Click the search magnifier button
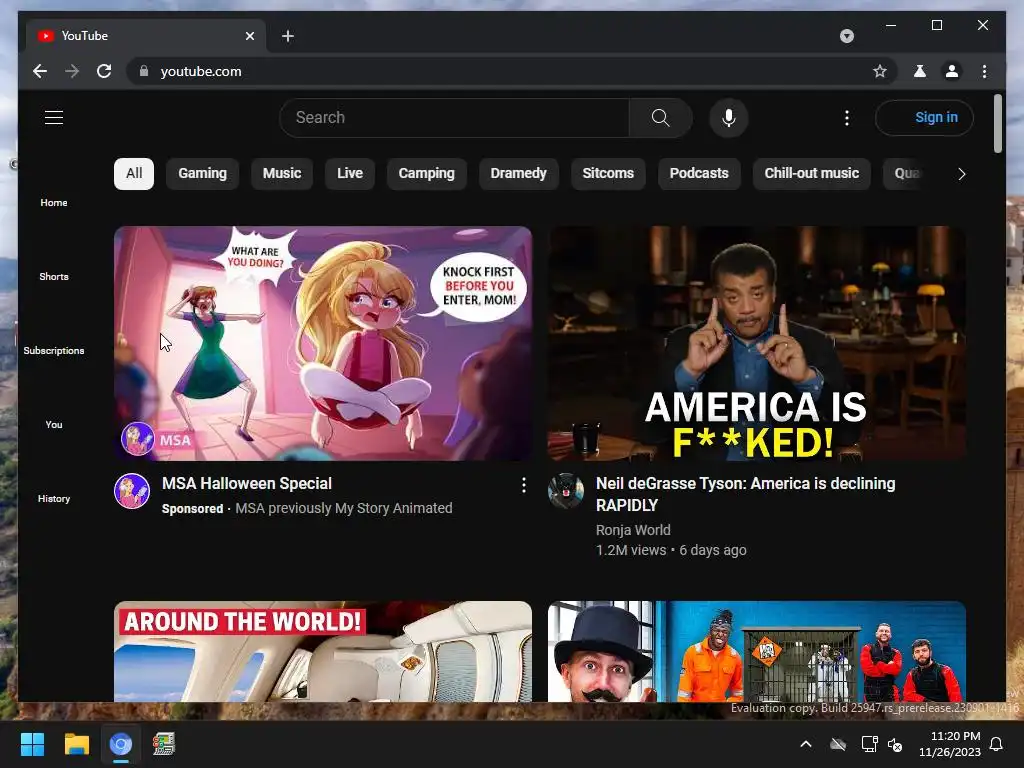 (660, 118)
